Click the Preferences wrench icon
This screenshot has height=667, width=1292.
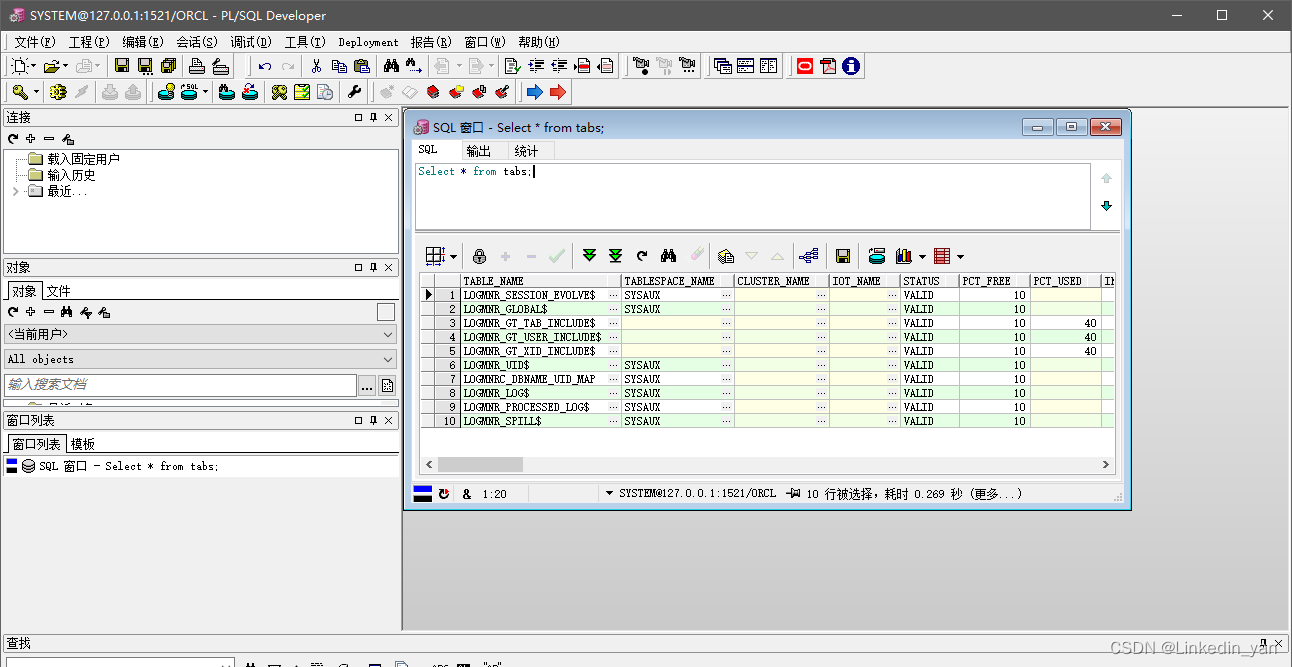[354, 92]
